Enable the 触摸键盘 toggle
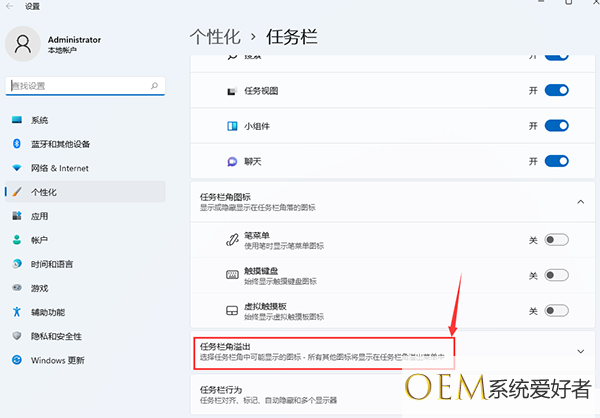 (557, 274)
